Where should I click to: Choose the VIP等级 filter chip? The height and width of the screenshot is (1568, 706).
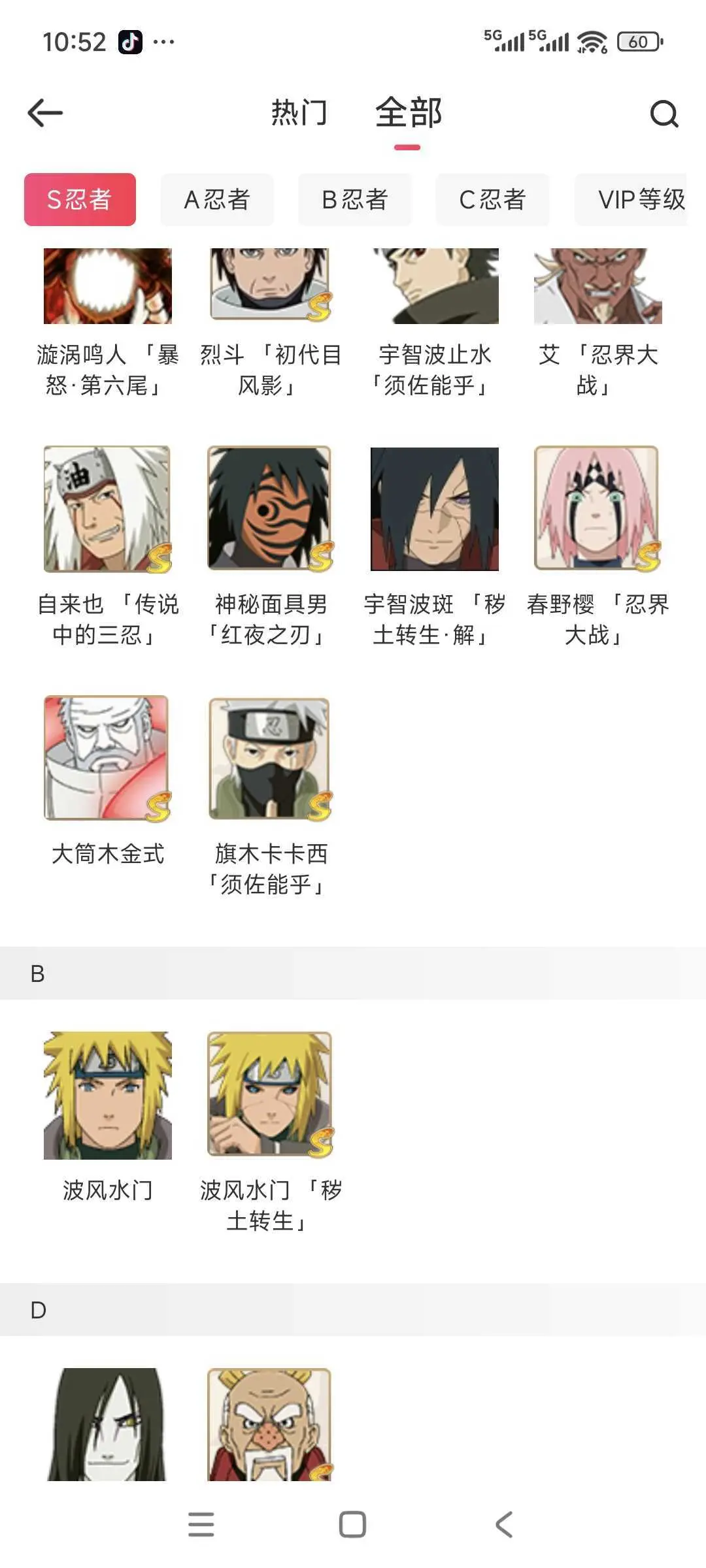[x=631, y=199]
